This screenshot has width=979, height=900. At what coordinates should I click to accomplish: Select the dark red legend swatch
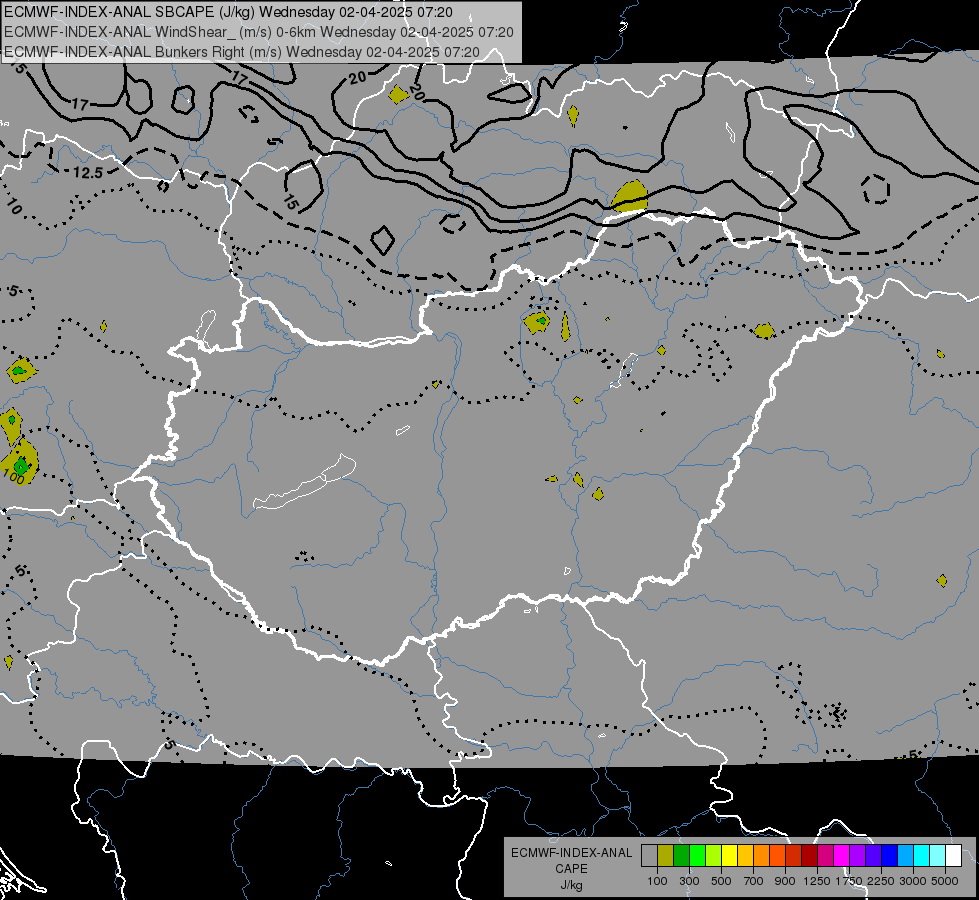[x=810, y=855]
